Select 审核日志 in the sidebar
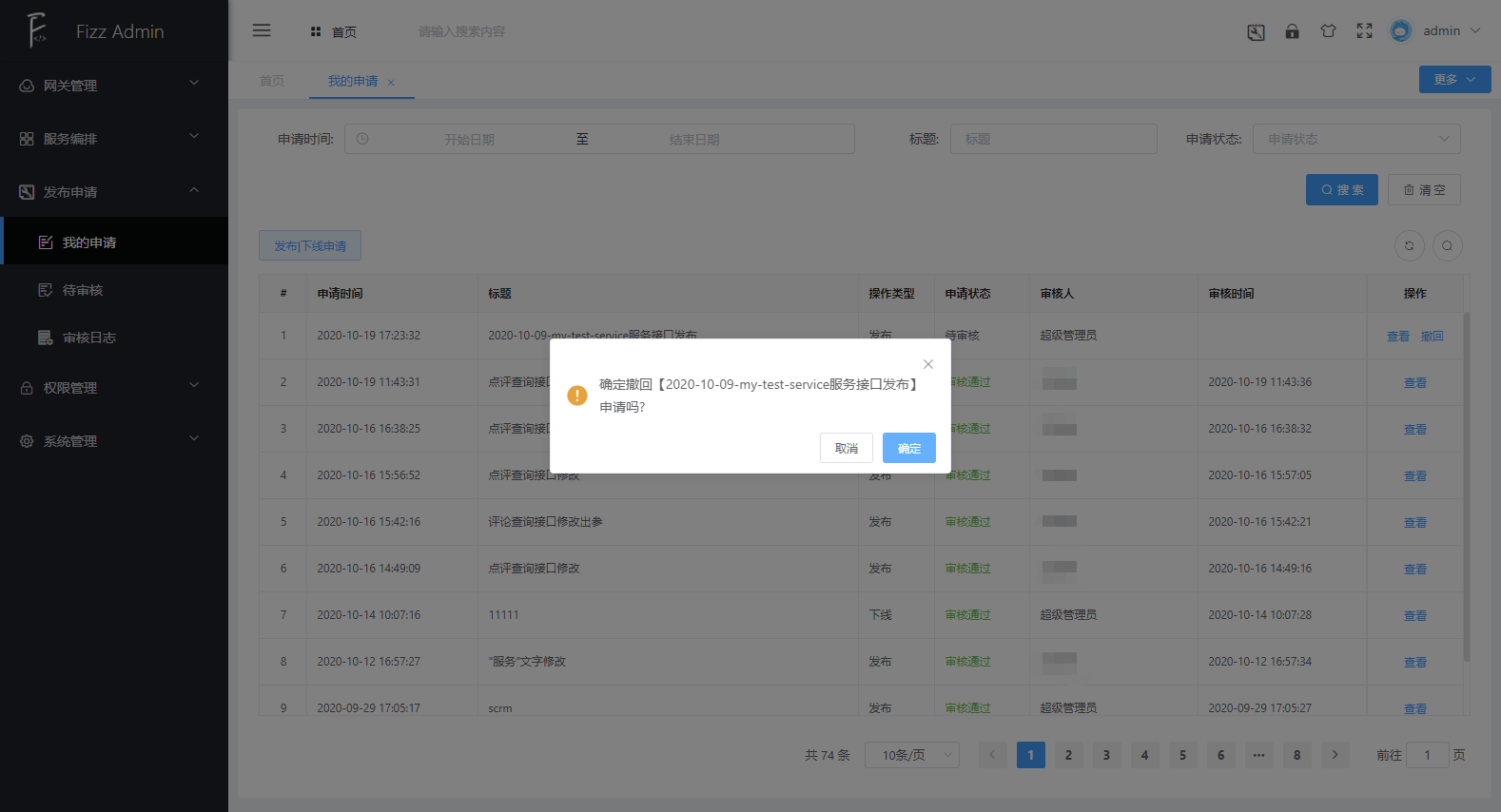The image size is (1501, 812). (x=114, y=338)
